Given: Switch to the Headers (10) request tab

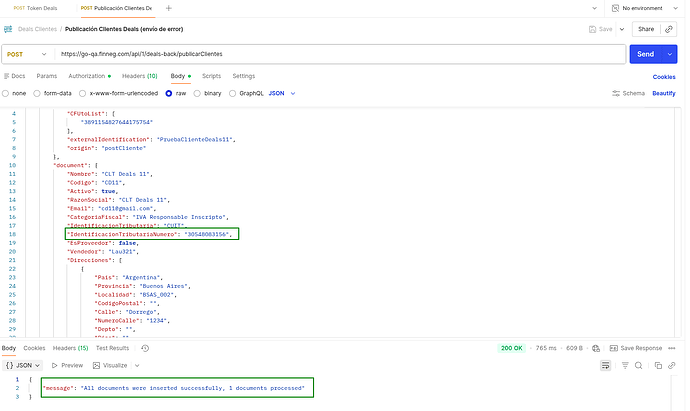Looking at the screenshot, I should pos(139,76).
